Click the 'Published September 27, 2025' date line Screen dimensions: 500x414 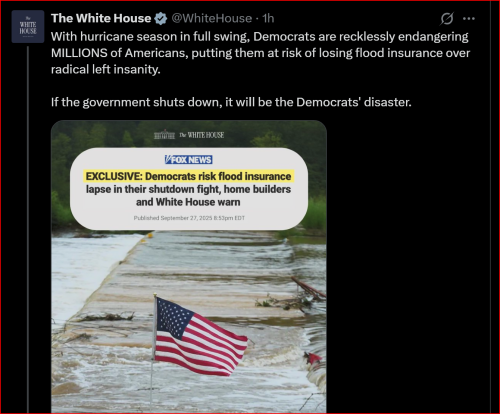point(189,218)
